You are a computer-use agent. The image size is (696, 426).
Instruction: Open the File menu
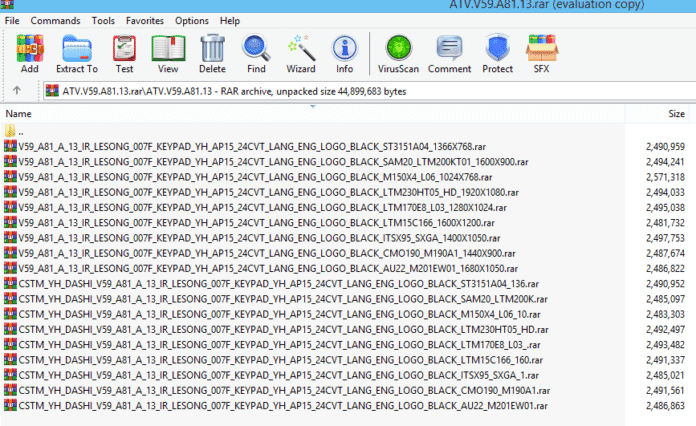pyautogui.click(x=12, y=20)
